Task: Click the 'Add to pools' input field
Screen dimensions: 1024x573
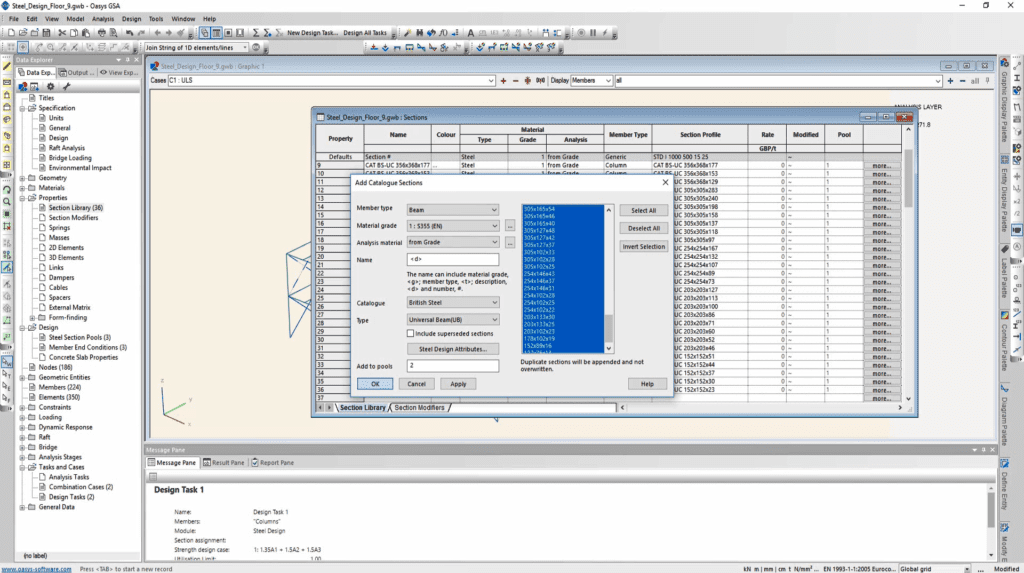Action: pyautogui.click(x=453, y=366)
